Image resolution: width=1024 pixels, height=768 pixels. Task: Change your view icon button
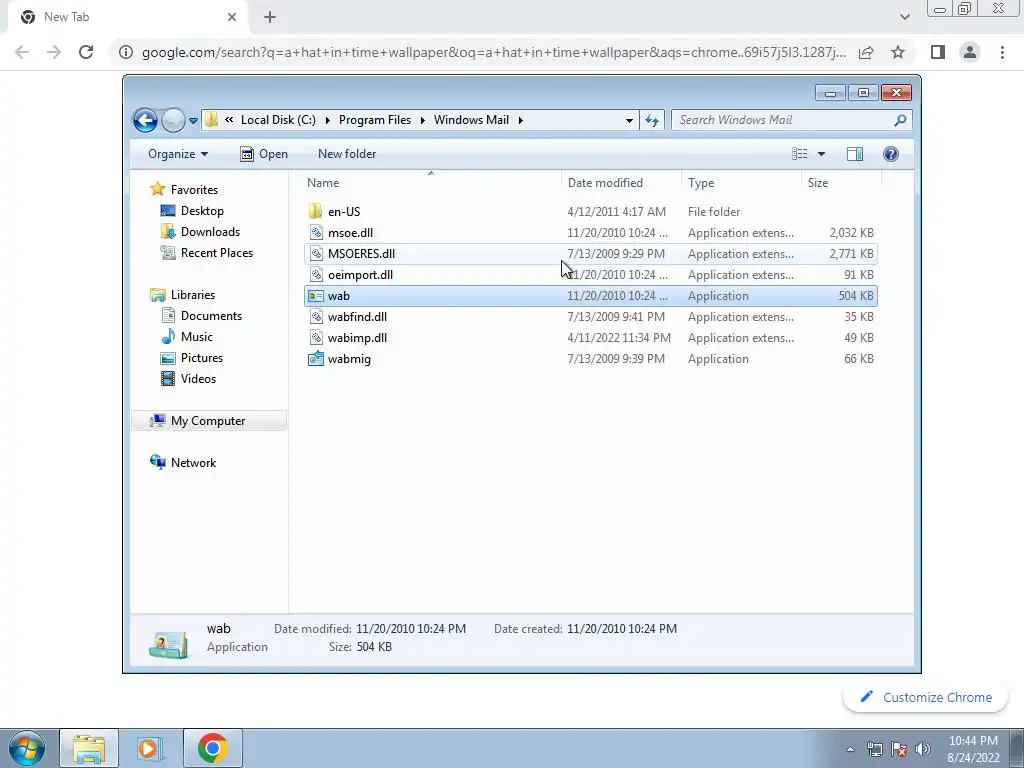point(800,154)
